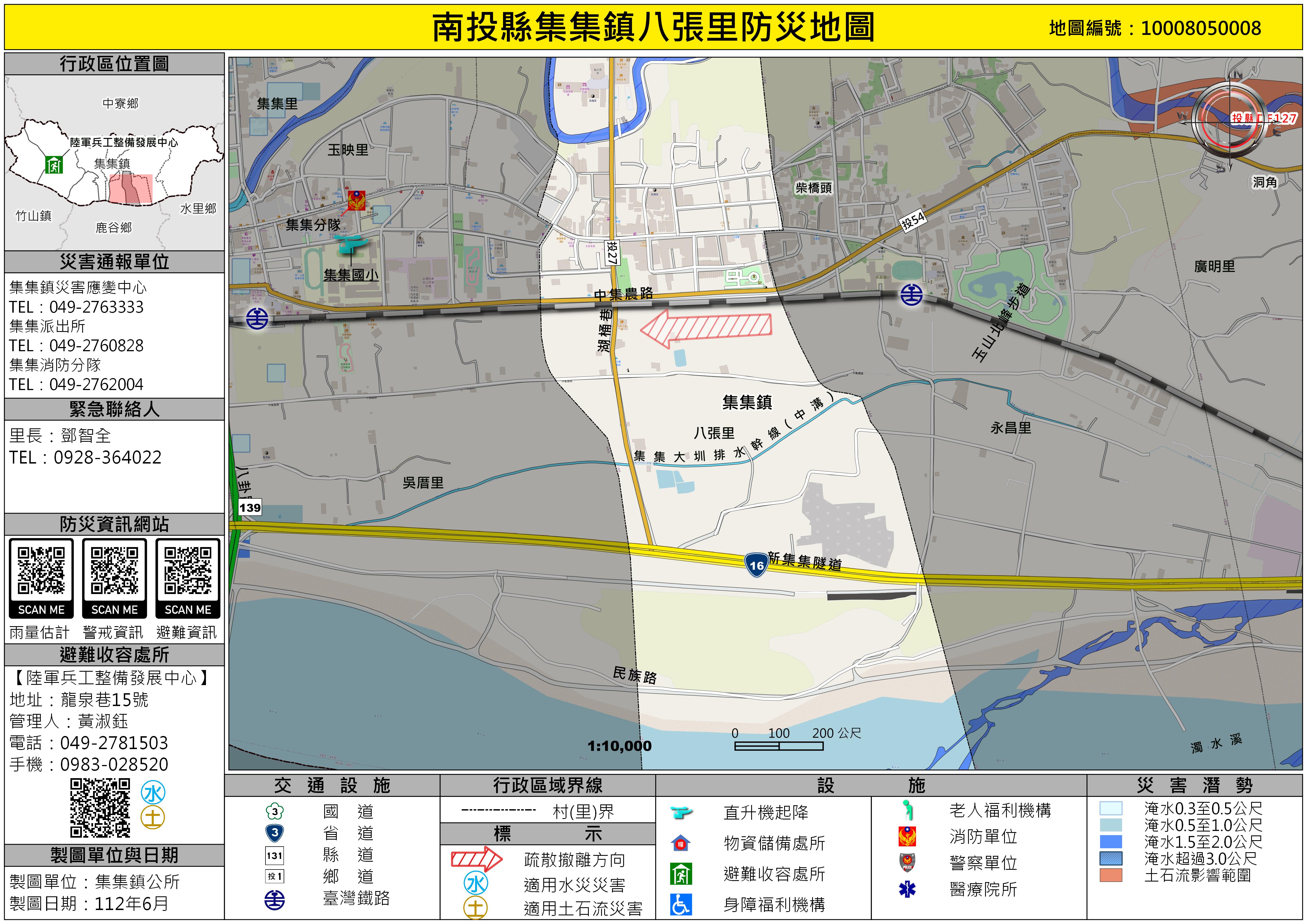Click the railway station symbol near 玉山北峰步道

point(911,295)
